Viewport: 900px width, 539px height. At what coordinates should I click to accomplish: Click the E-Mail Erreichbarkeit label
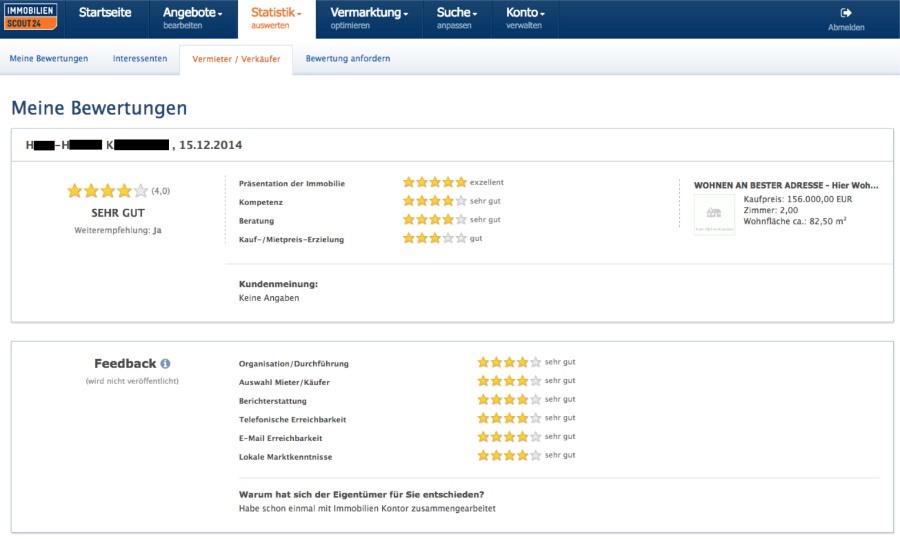(281, 439)
